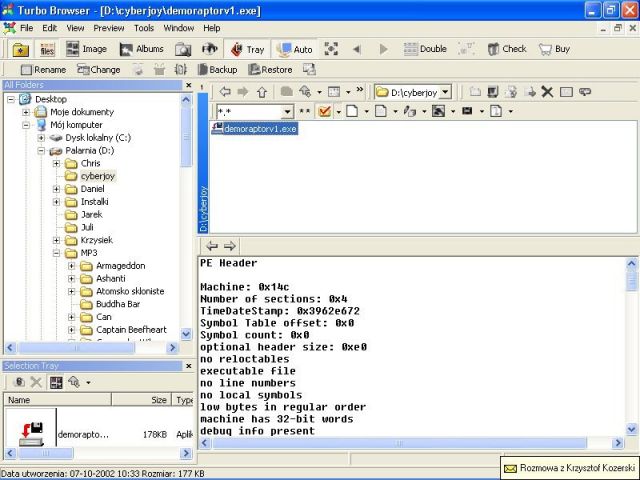Click the Backup button
Screen dimensions: 640x480
[x=217, y=70]
